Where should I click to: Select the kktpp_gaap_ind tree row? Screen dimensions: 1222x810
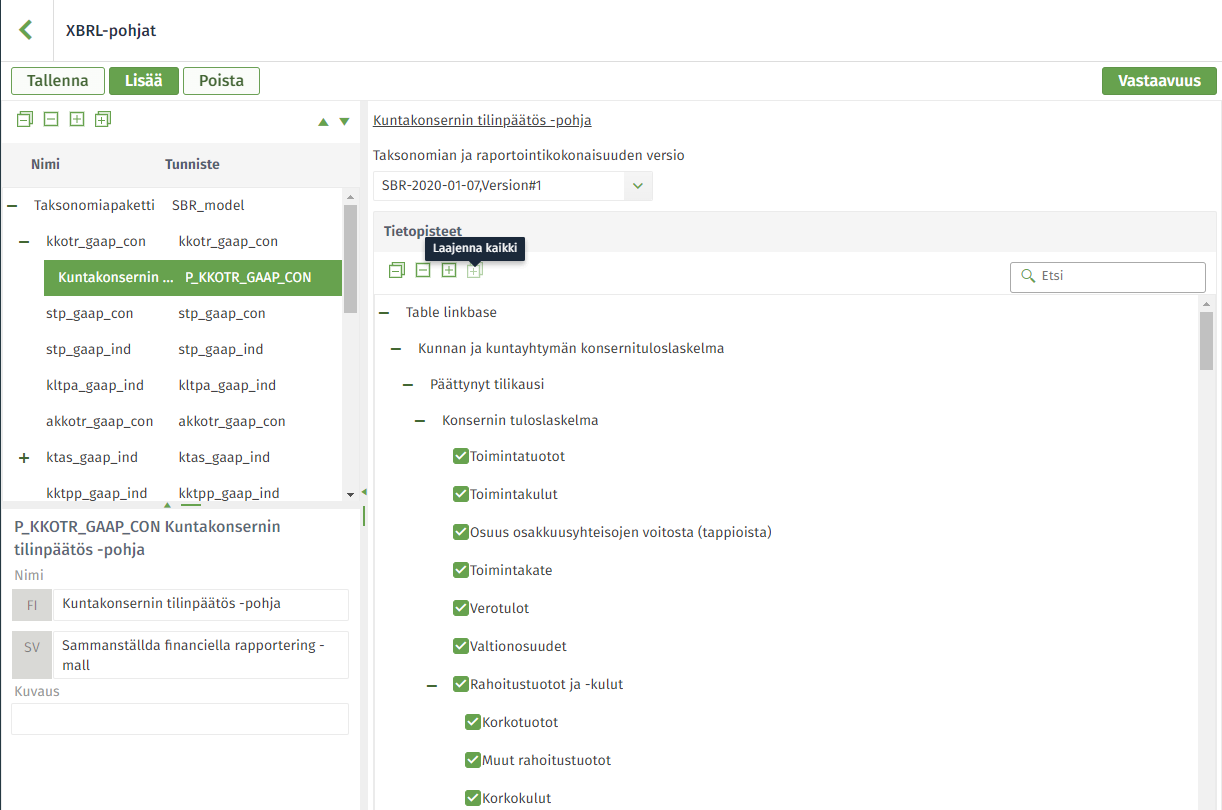[x=172, y=492]
